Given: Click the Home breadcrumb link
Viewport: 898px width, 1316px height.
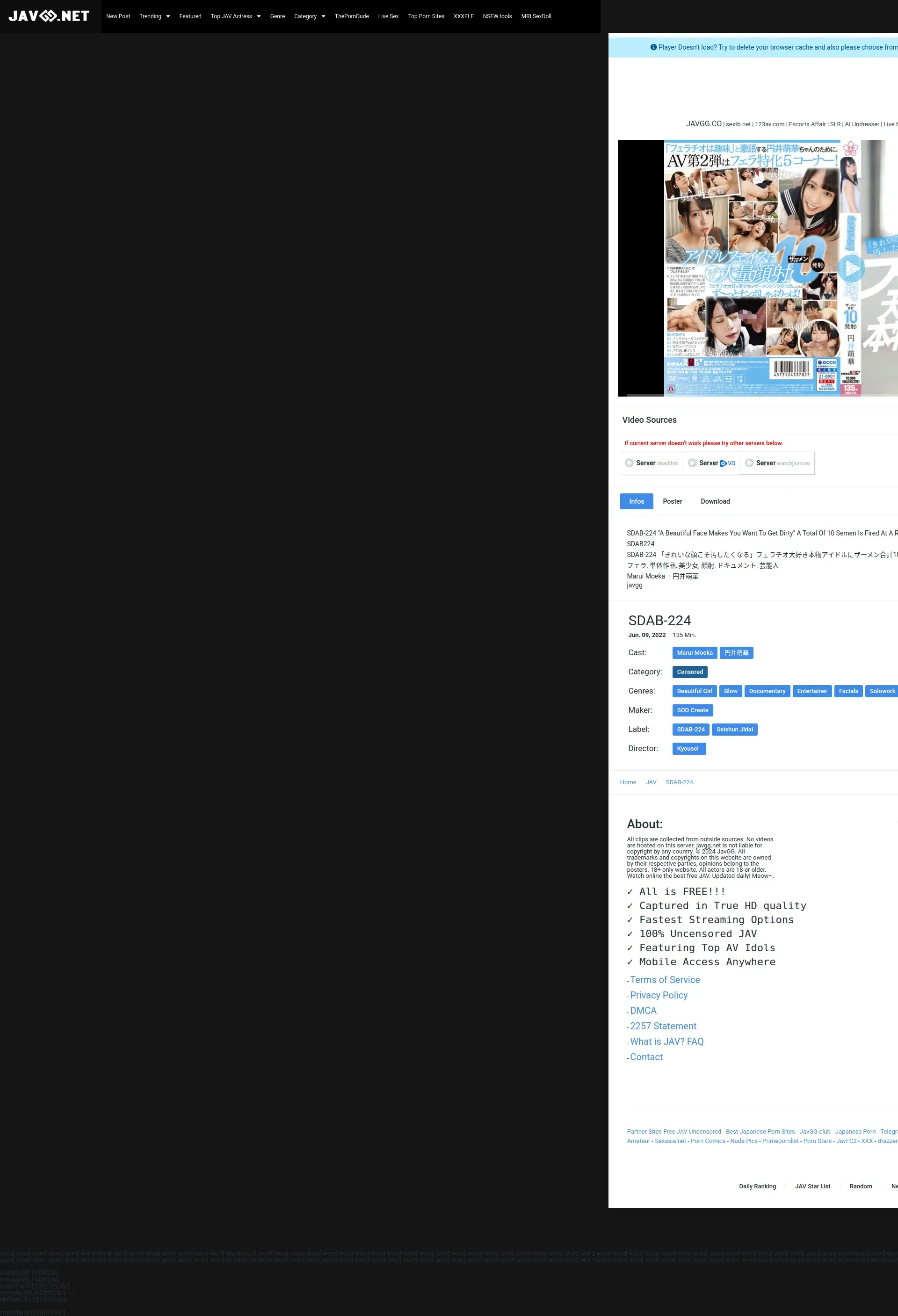Looking at the screenshot, I should pos(627,782).
